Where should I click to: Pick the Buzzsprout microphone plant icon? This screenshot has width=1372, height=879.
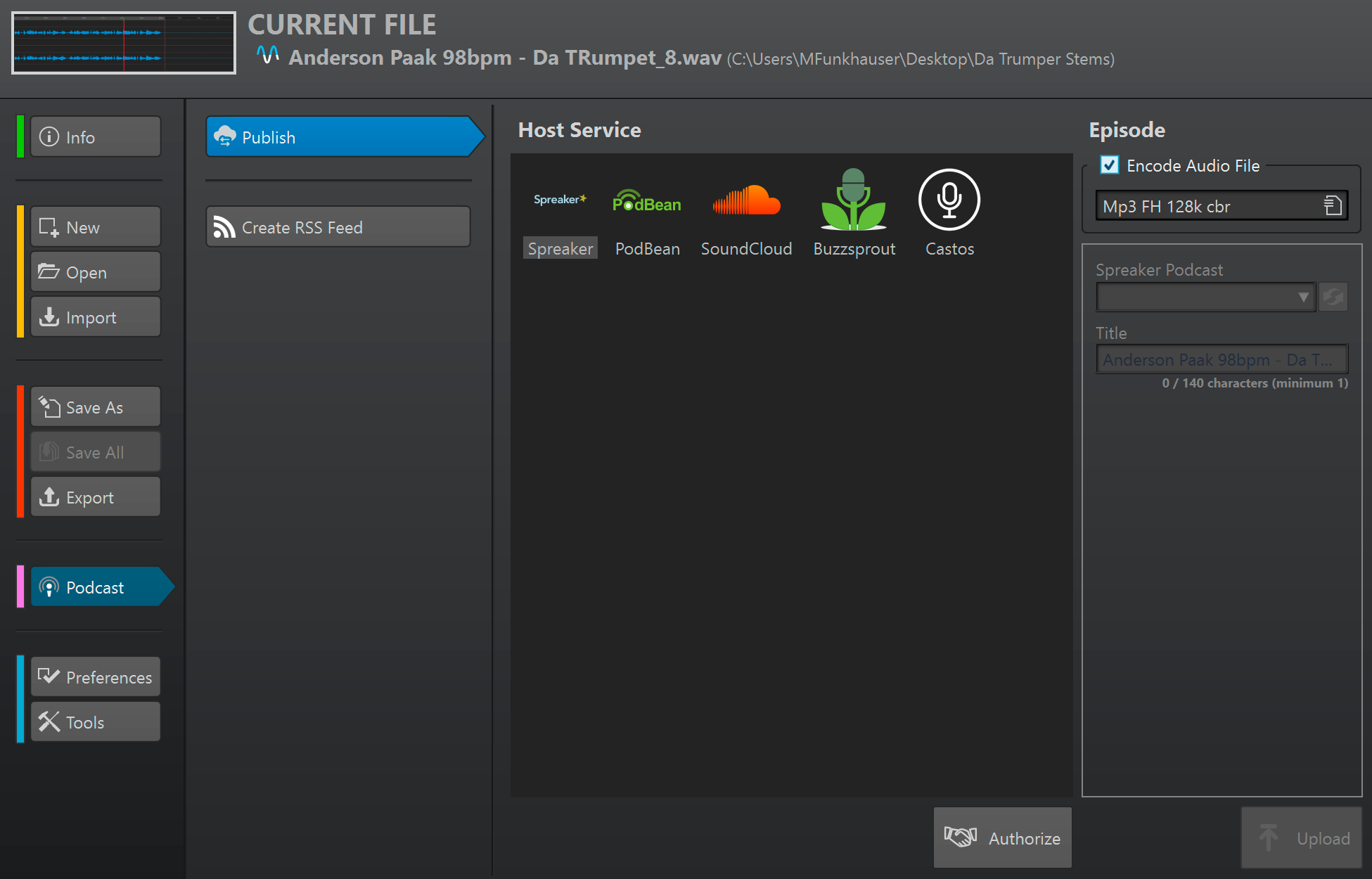pyautogui.click(x=854, y=200)
